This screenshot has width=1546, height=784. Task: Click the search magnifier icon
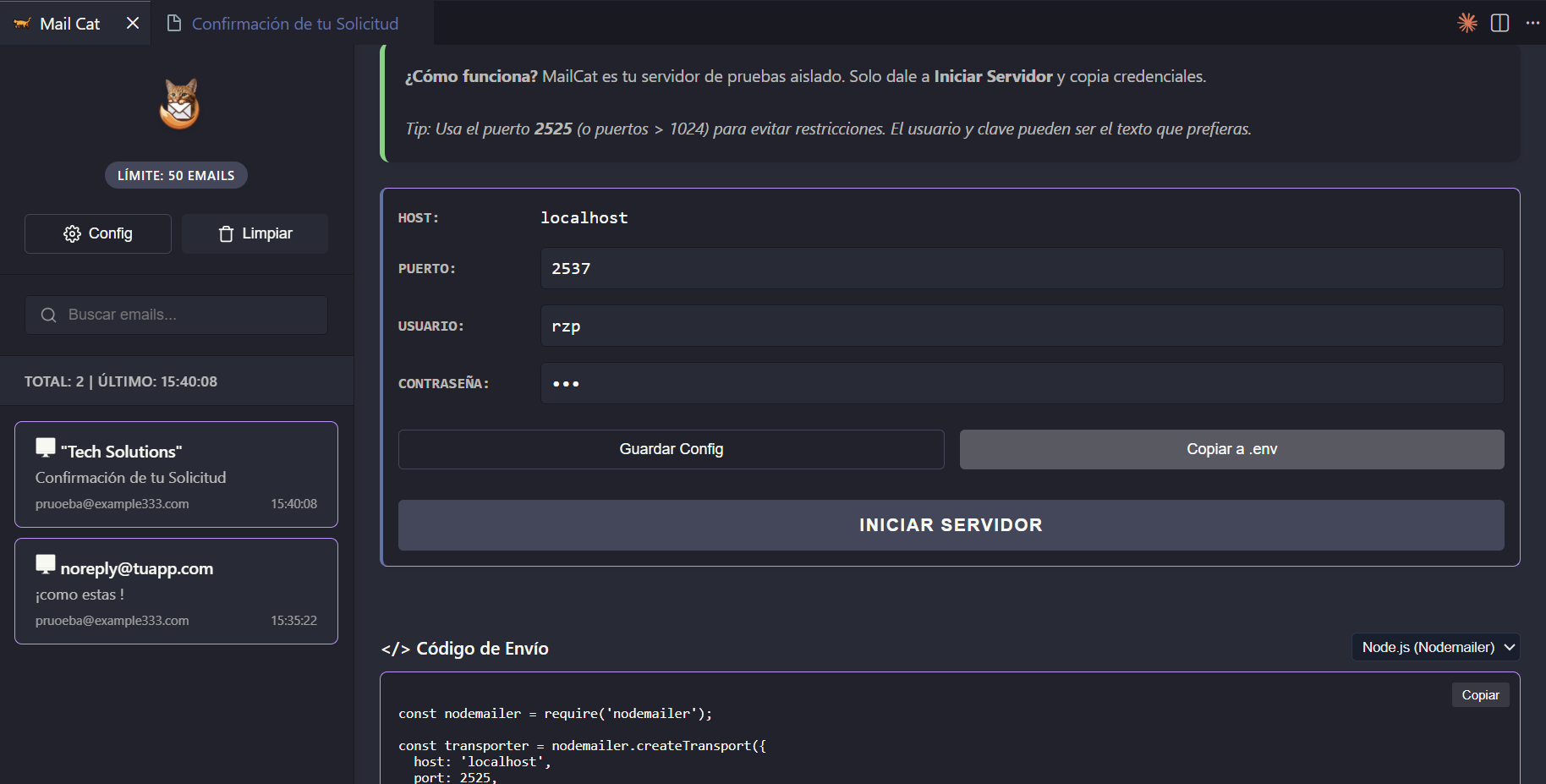click(49, 315)
